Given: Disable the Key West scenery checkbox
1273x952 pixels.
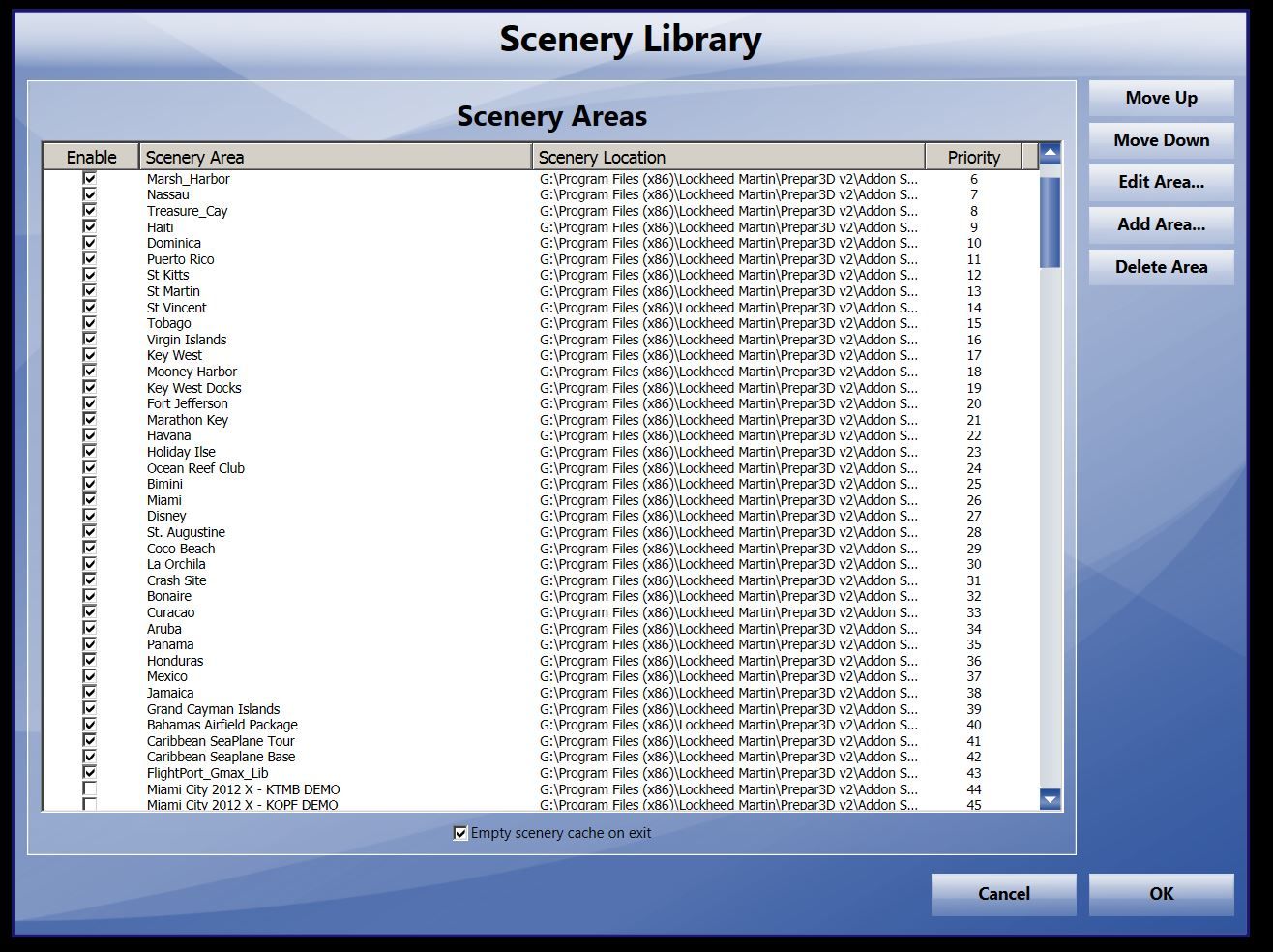Looking at the screenshot, I should (90, 355).
